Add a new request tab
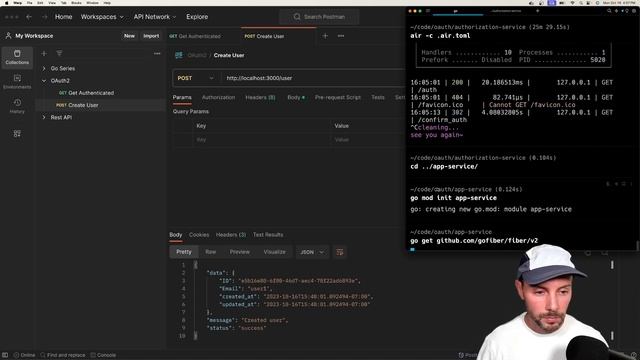The height and width of the screenshot is (360, 640). tap(325, 36)
